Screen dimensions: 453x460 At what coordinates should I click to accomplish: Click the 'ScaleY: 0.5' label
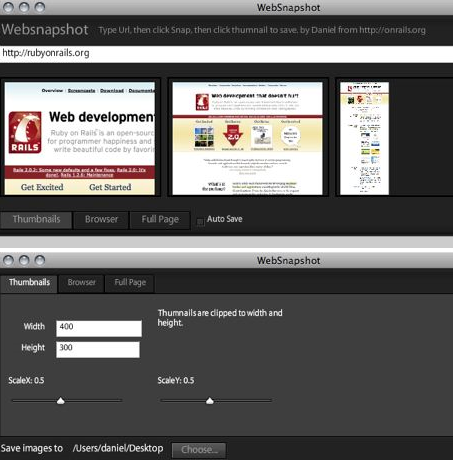(176, 380)
